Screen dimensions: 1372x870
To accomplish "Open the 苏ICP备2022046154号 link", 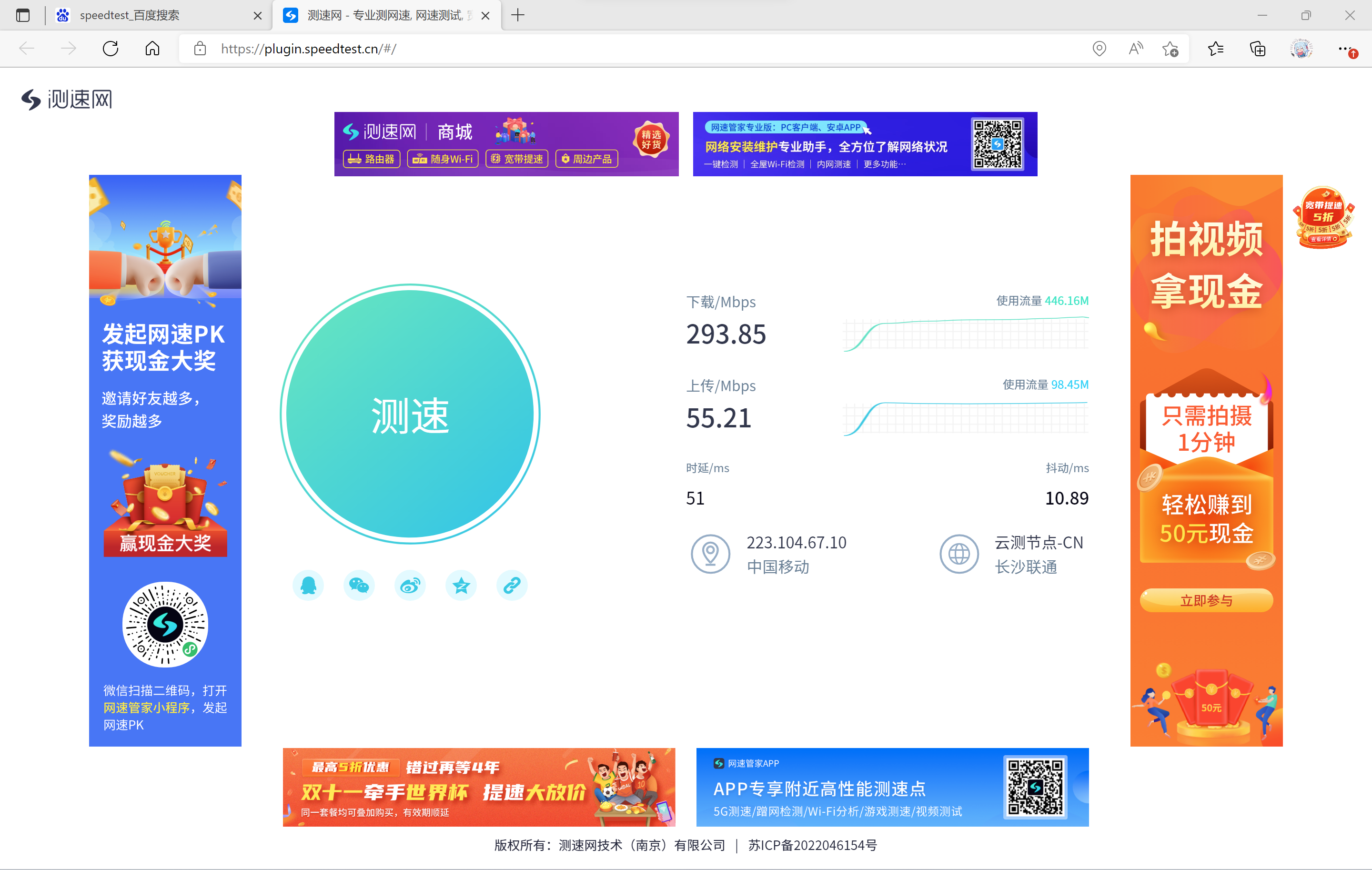I will coord(813,846).
